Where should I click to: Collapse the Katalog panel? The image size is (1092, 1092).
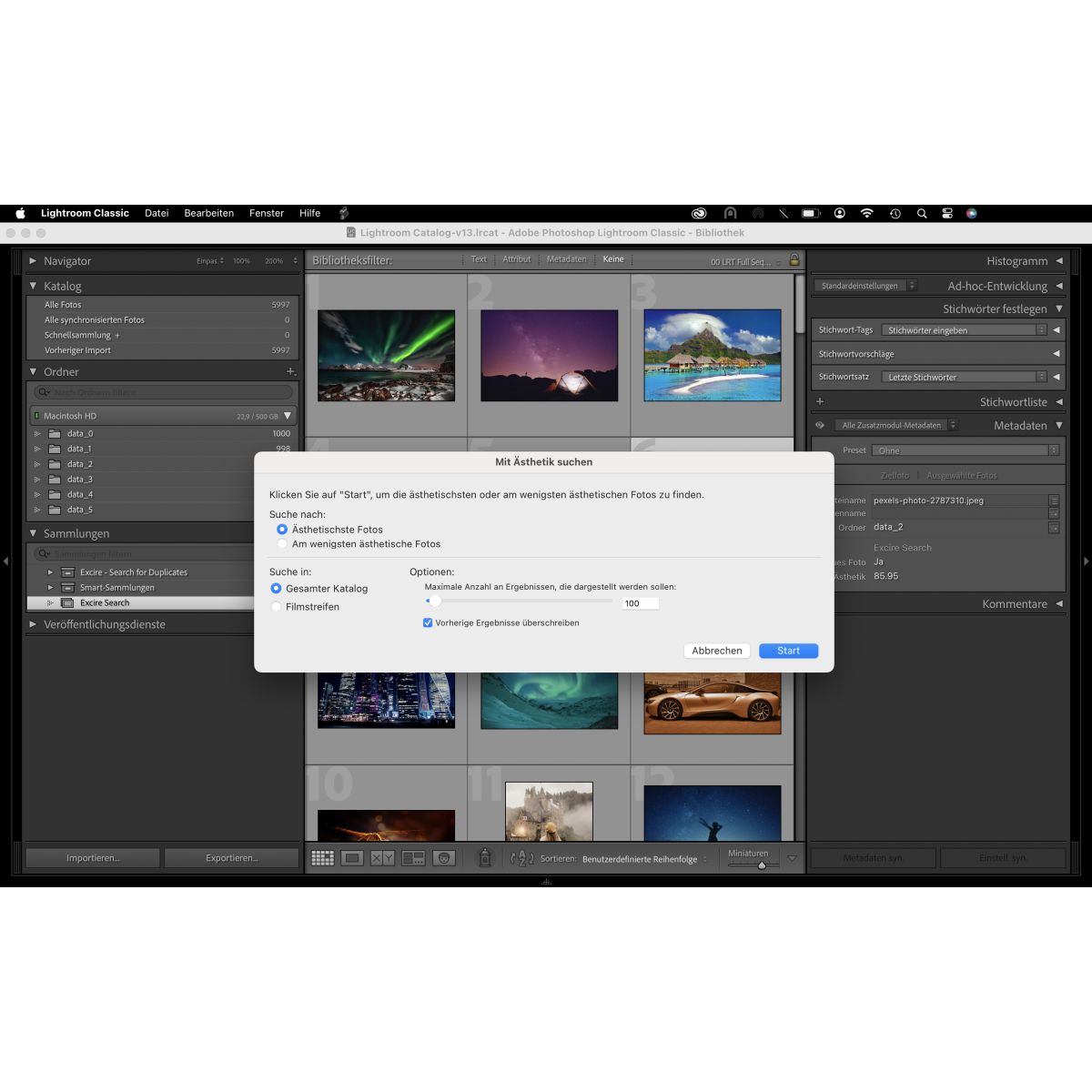[34, 286]
